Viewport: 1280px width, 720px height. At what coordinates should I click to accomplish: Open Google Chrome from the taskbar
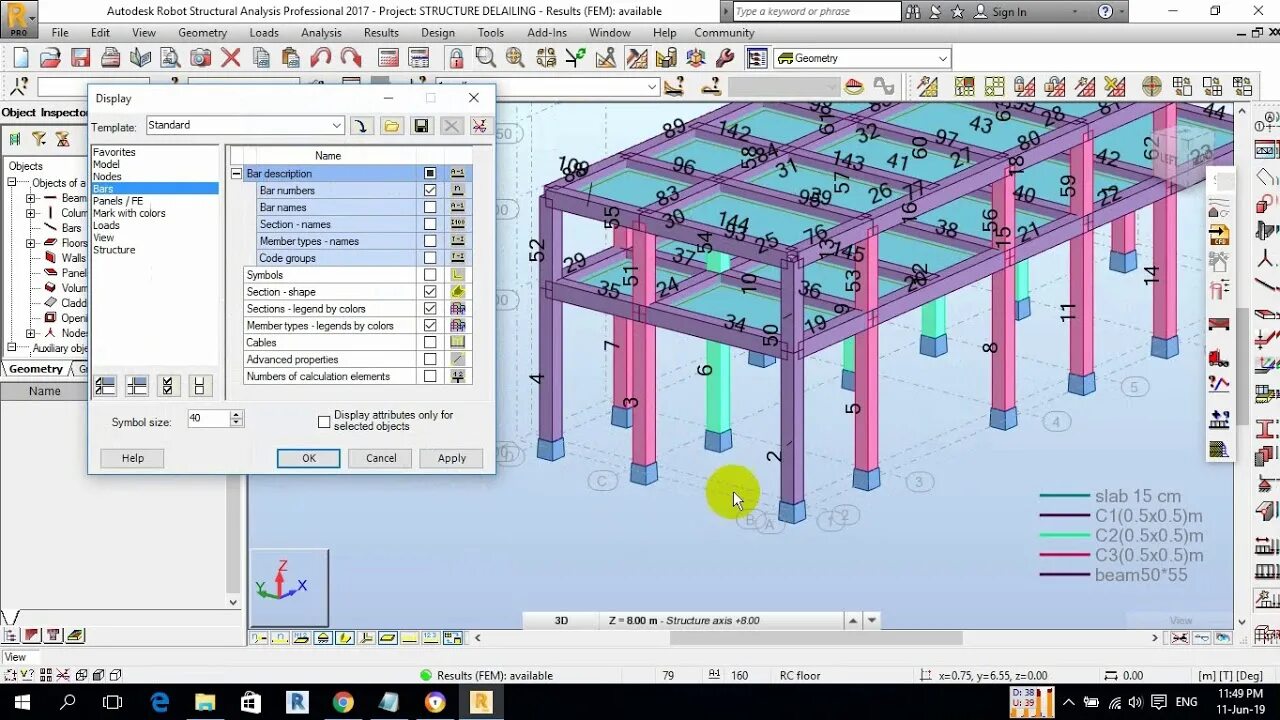pos(342,702)
